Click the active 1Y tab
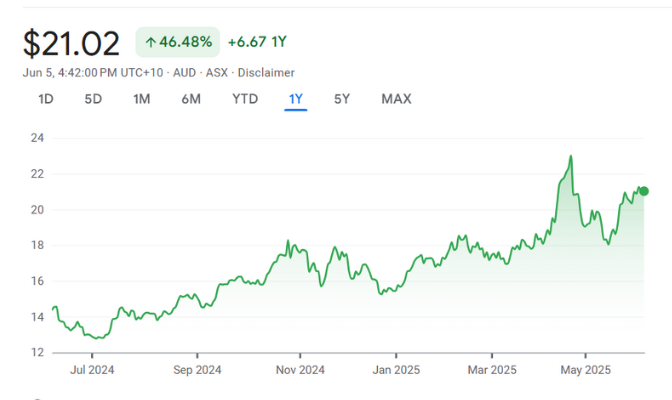The height and width of the screenshot is (400, 672). point(295,99)
